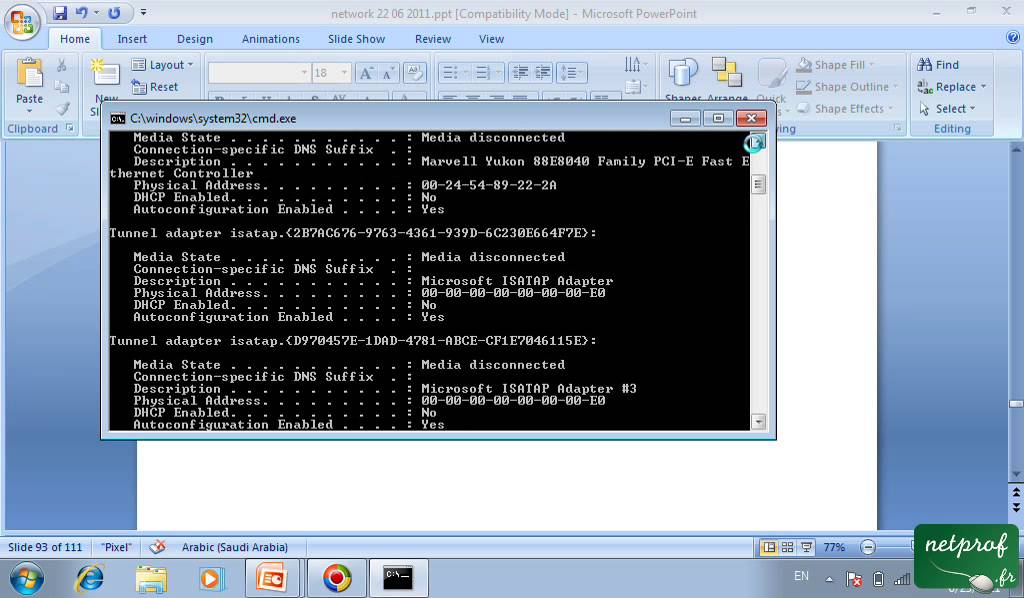The image size is (1024, 598).
Task: Open the Shape Effects dropdown
Action: pyautogui.click(x=844, y=108)
